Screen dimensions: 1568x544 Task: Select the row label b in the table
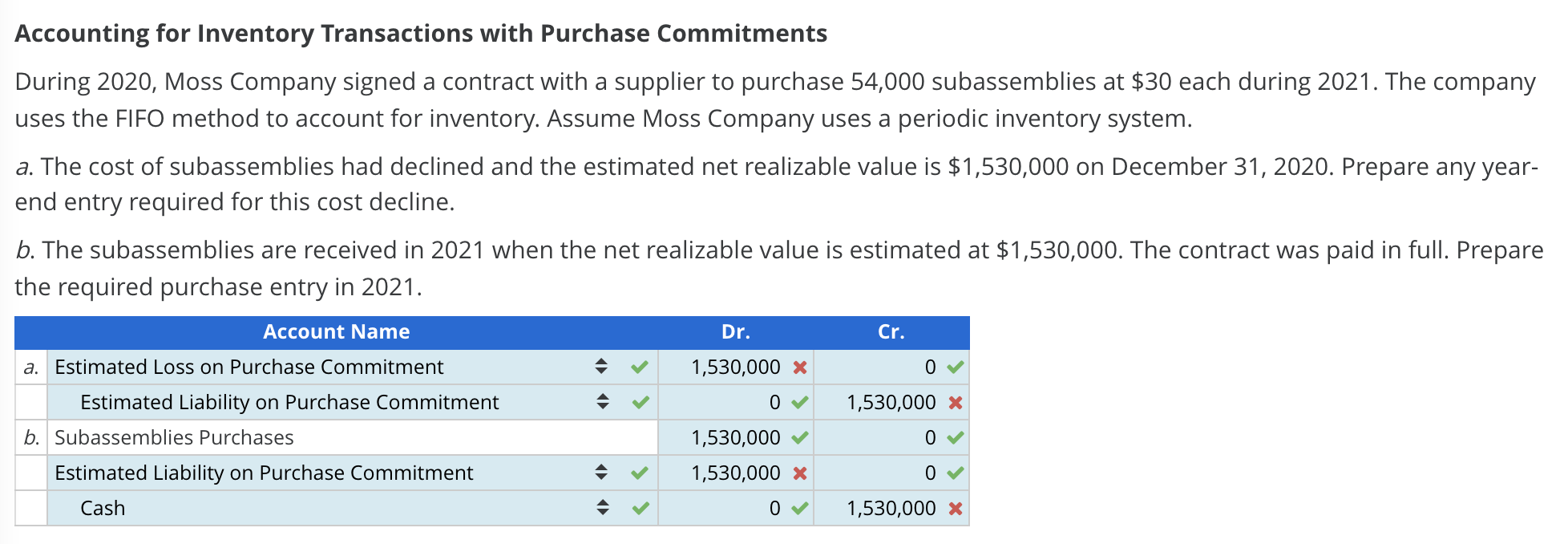(30, 437)
